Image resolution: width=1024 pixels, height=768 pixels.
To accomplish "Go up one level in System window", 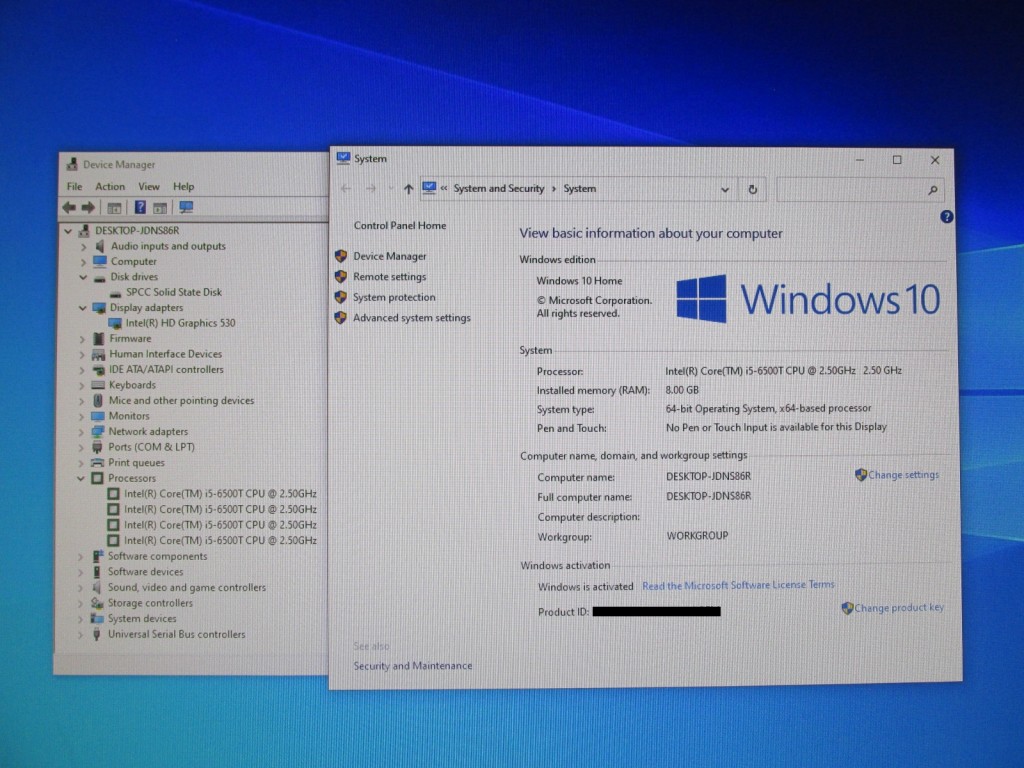I will click(x=408, y=189).
